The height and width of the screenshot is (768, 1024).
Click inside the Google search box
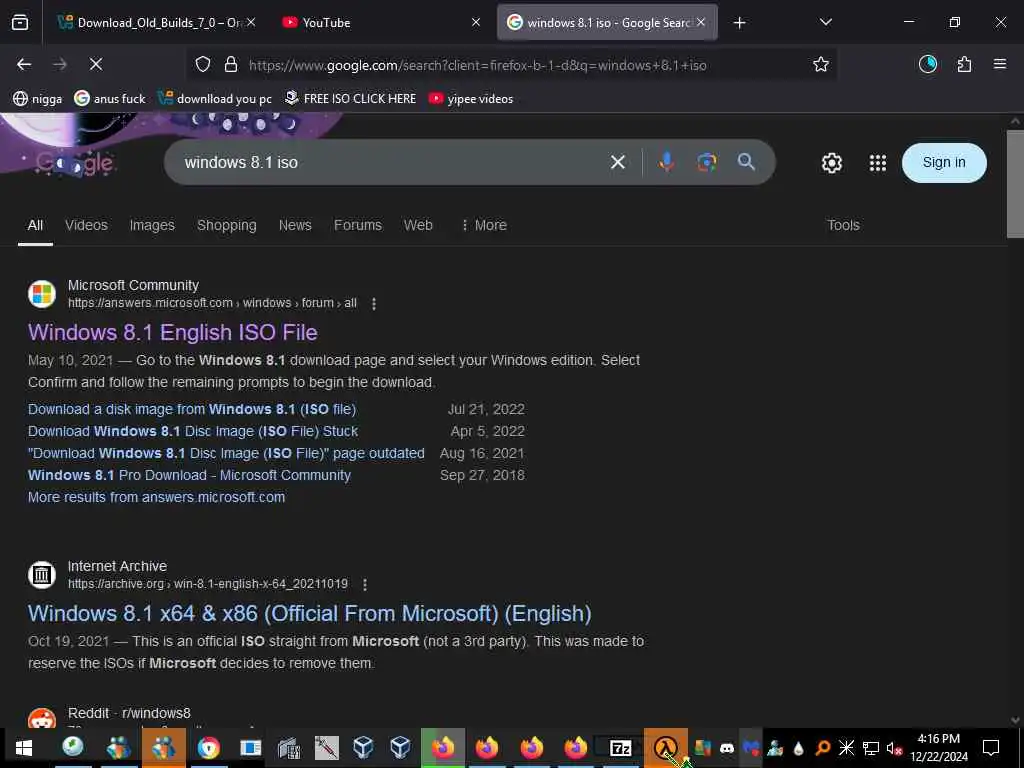pyautogui.click(x=392, y=162)
